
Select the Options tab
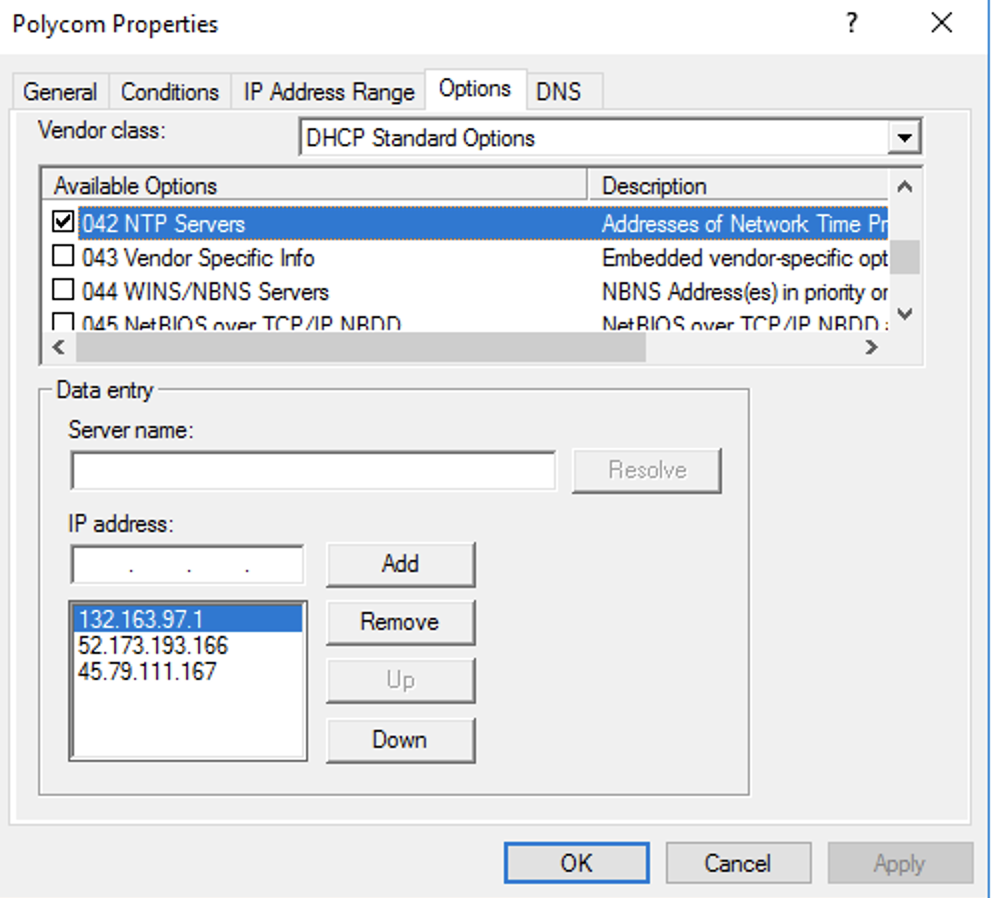pyautogui.click(x=475, y=89)
